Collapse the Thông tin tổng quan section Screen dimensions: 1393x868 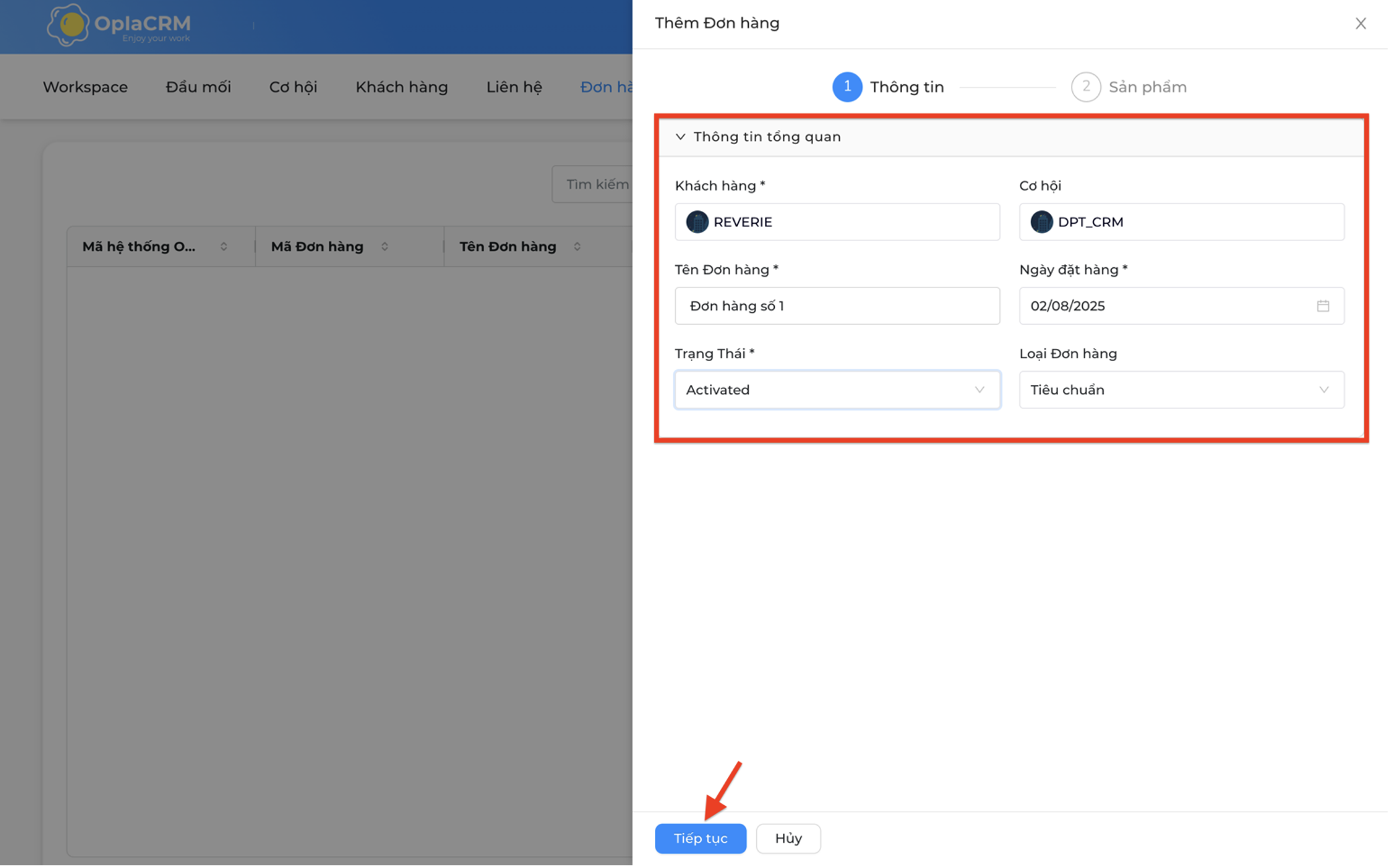[680, 137]
